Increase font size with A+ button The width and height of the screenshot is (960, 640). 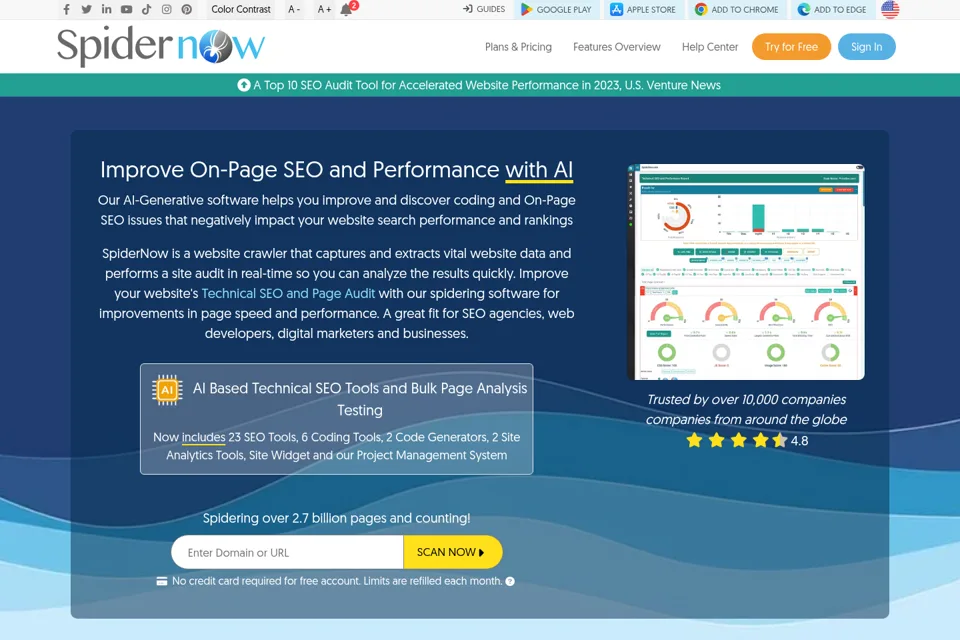coord(324,9)
